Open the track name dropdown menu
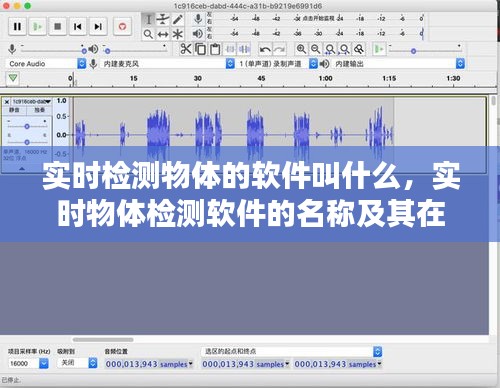This screenshot has height=388, width=500. coord(32,102)
